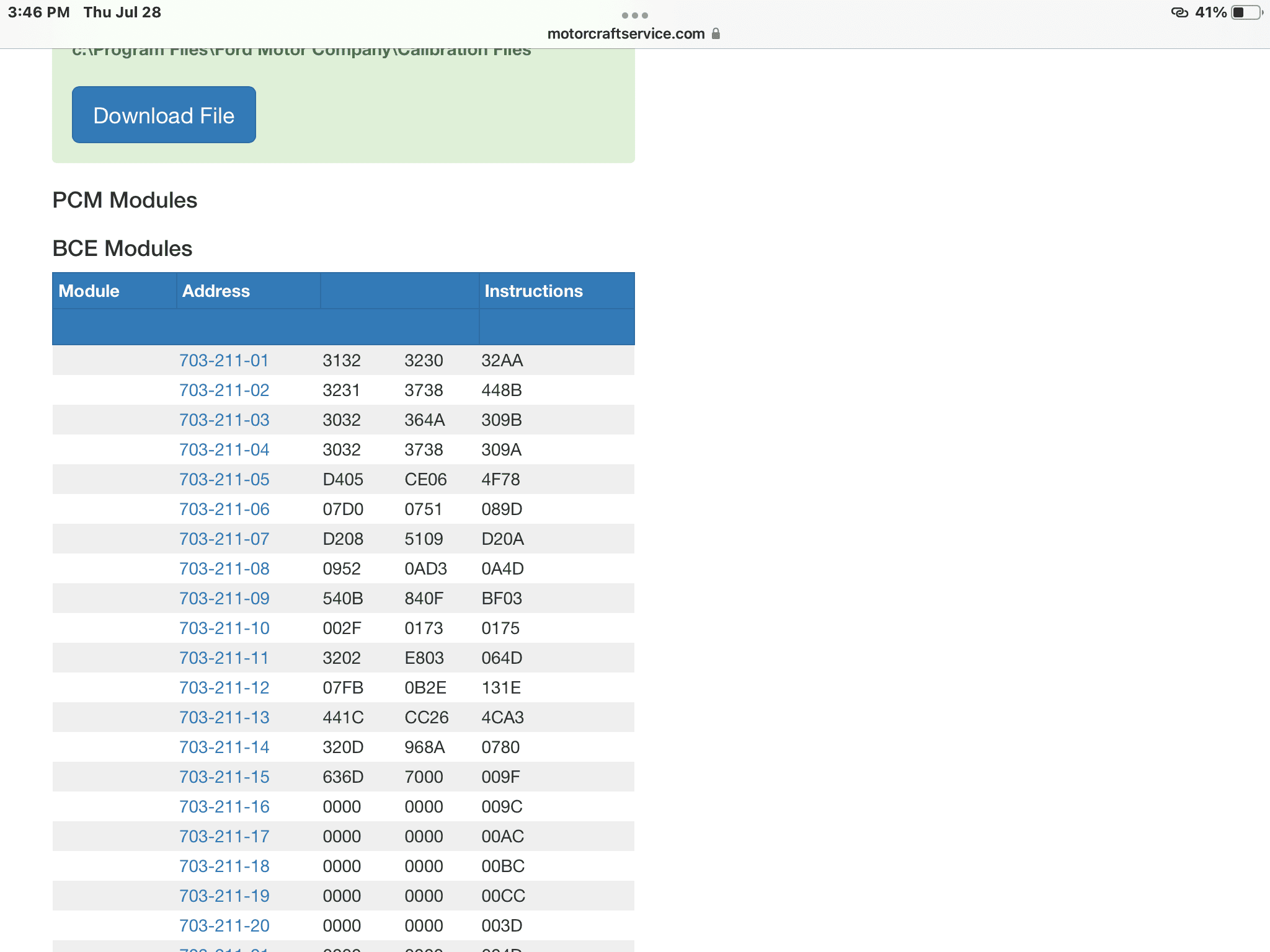Screen dimensions: 1270x952
Task: Tap the hotspot link icon in status bar
Action: 1179,12
